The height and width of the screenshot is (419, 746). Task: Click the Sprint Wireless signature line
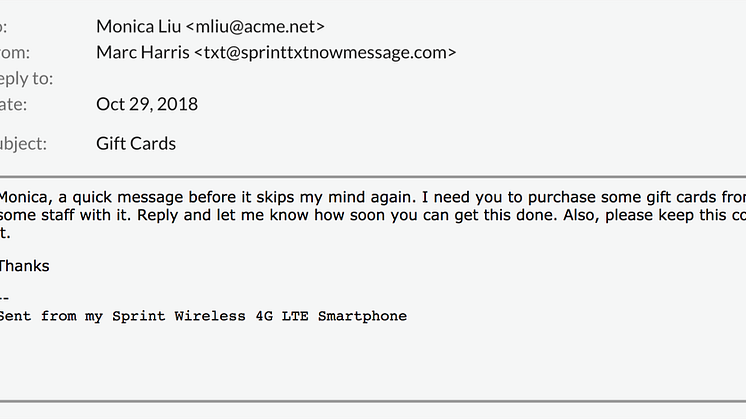point(203,316)
